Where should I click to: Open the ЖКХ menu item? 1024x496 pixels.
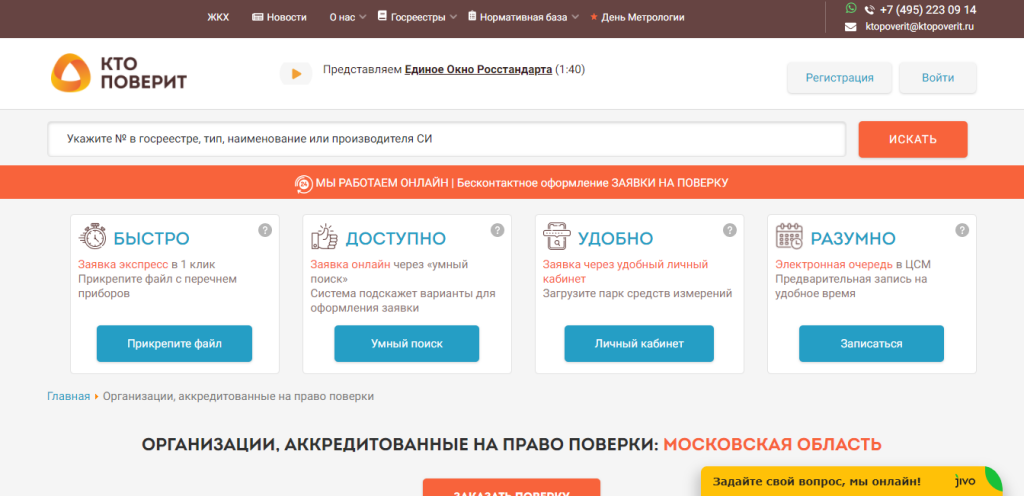218,17
